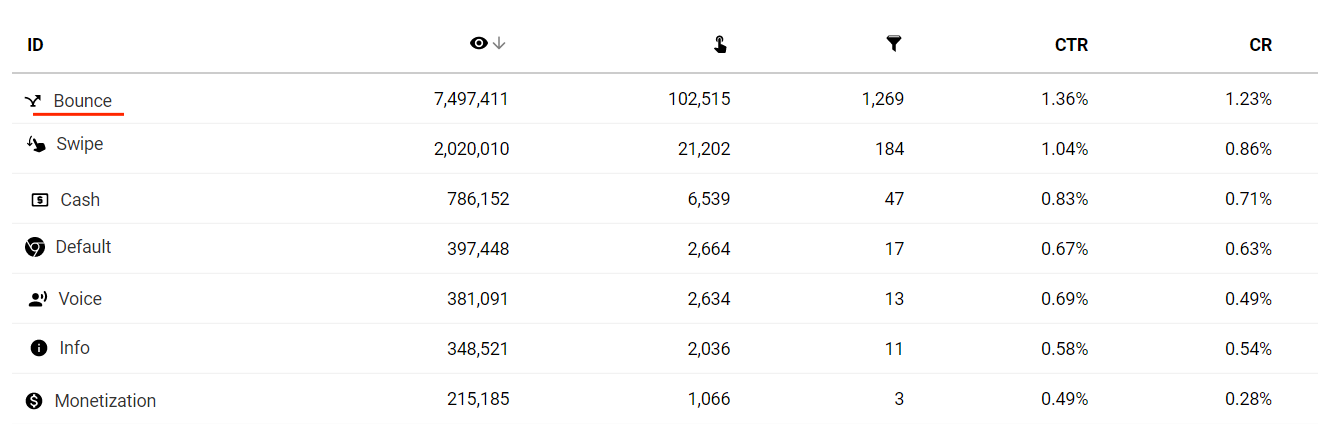Click the Bounce row icon
Image resolution: width=1318 pixels, height=424 pixels.
(33, 101)
